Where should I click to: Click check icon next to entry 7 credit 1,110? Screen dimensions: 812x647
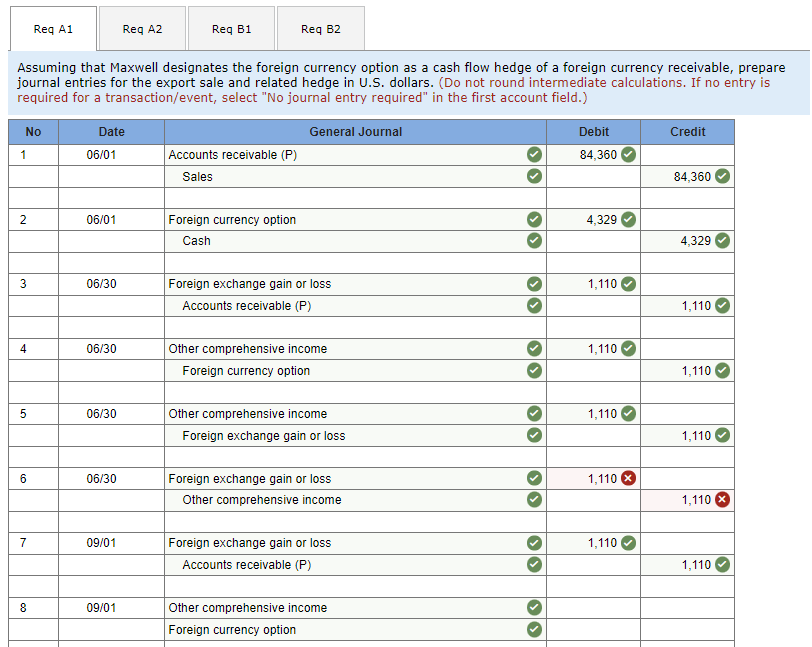tap(722, 564)
